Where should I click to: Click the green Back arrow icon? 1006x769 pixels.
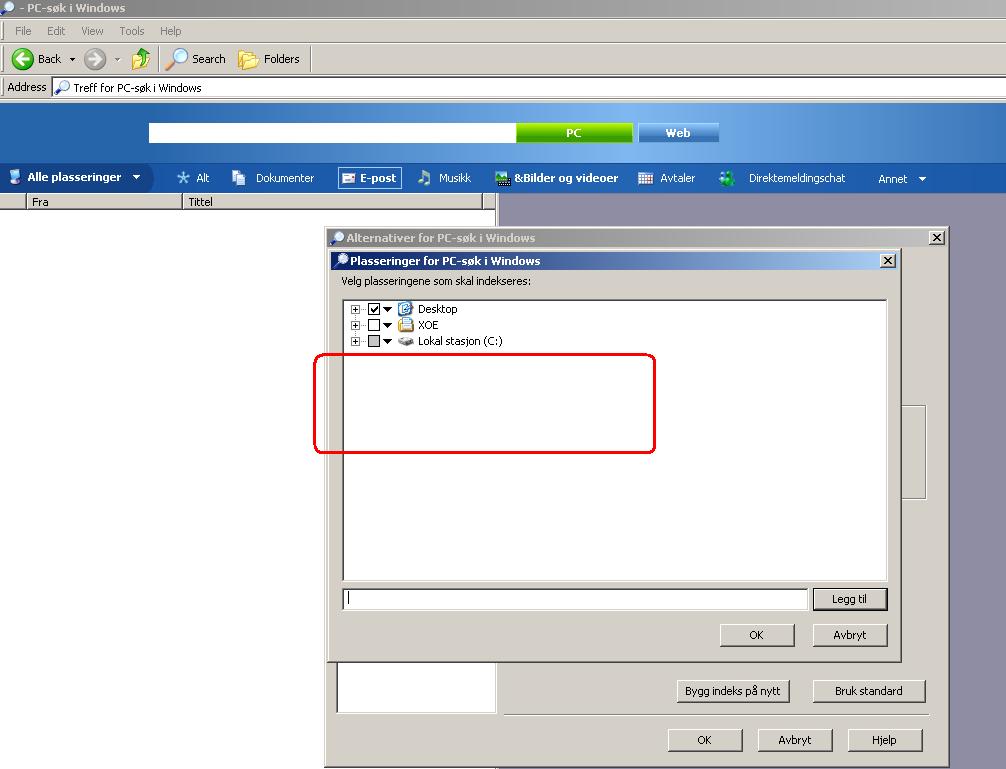tap(22, 59)
